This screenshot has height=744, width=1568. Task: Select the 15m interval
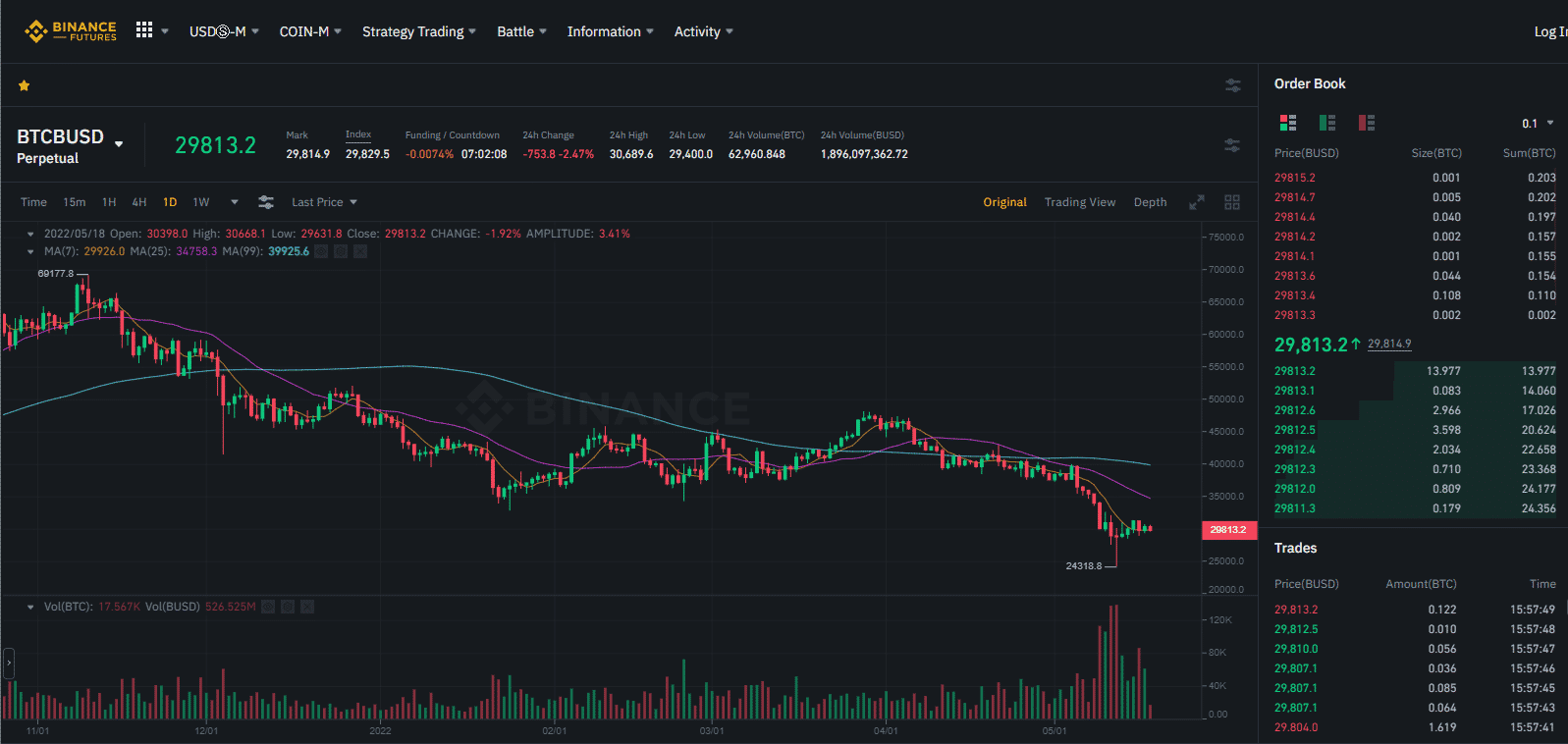(75, 202)
